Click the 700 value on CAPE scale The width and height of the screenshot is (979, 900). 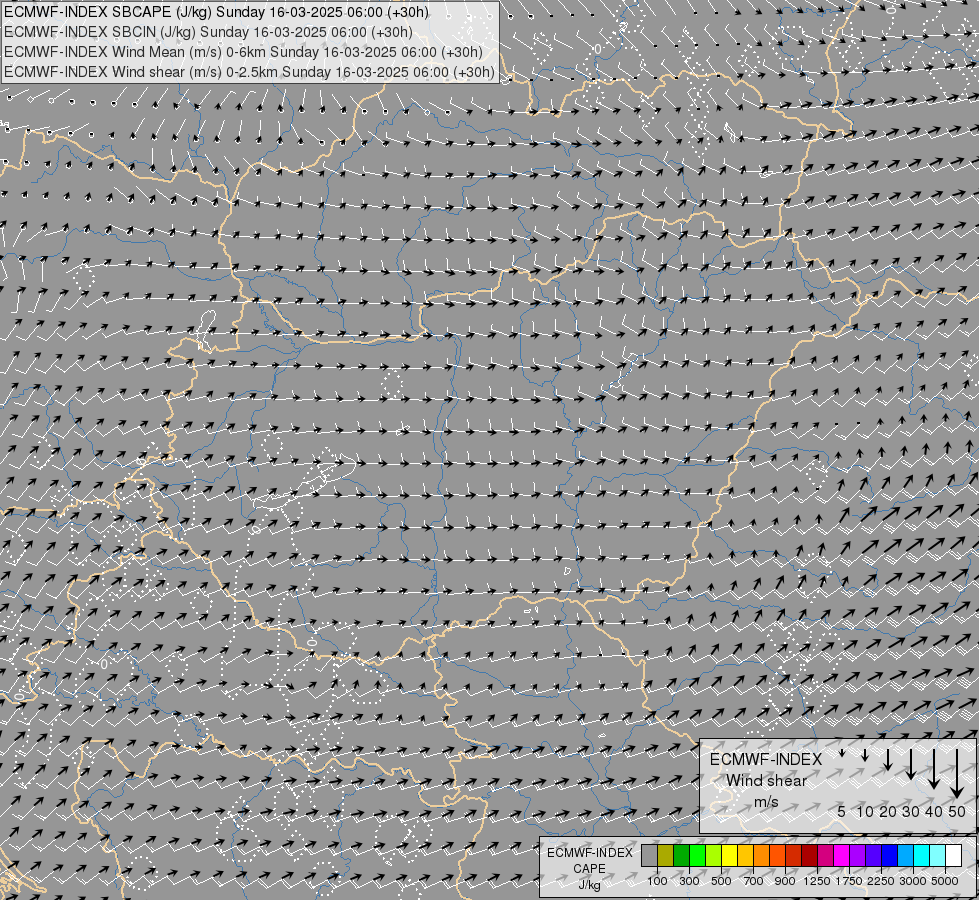click(754, 881)
